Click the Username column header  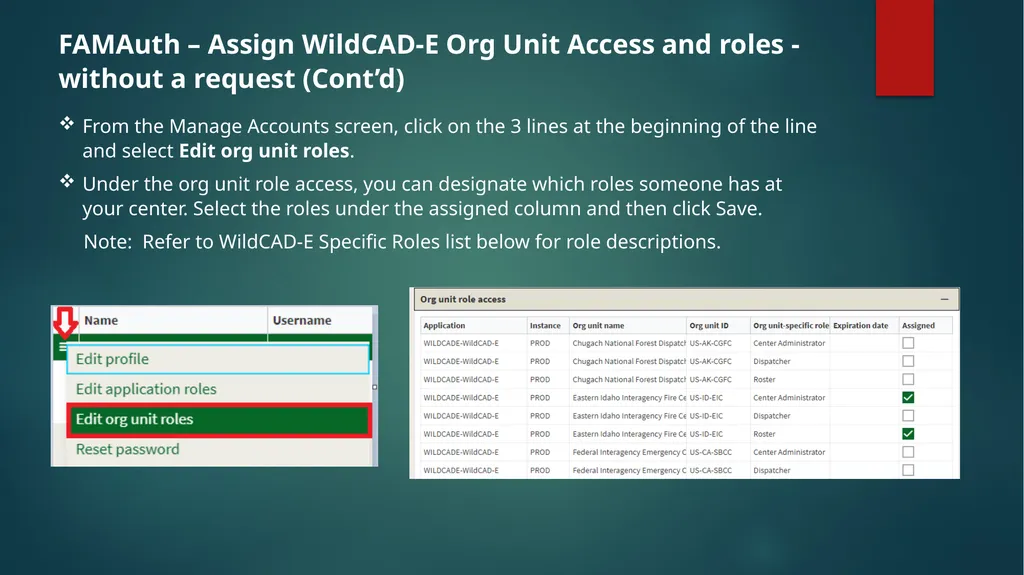point(320,320)
